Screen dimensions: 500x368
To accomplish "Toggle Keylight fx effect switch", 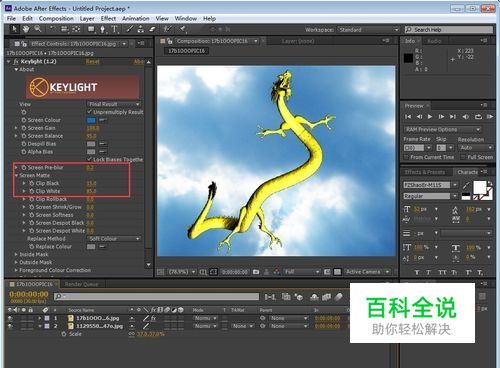I will coord(16,62).
